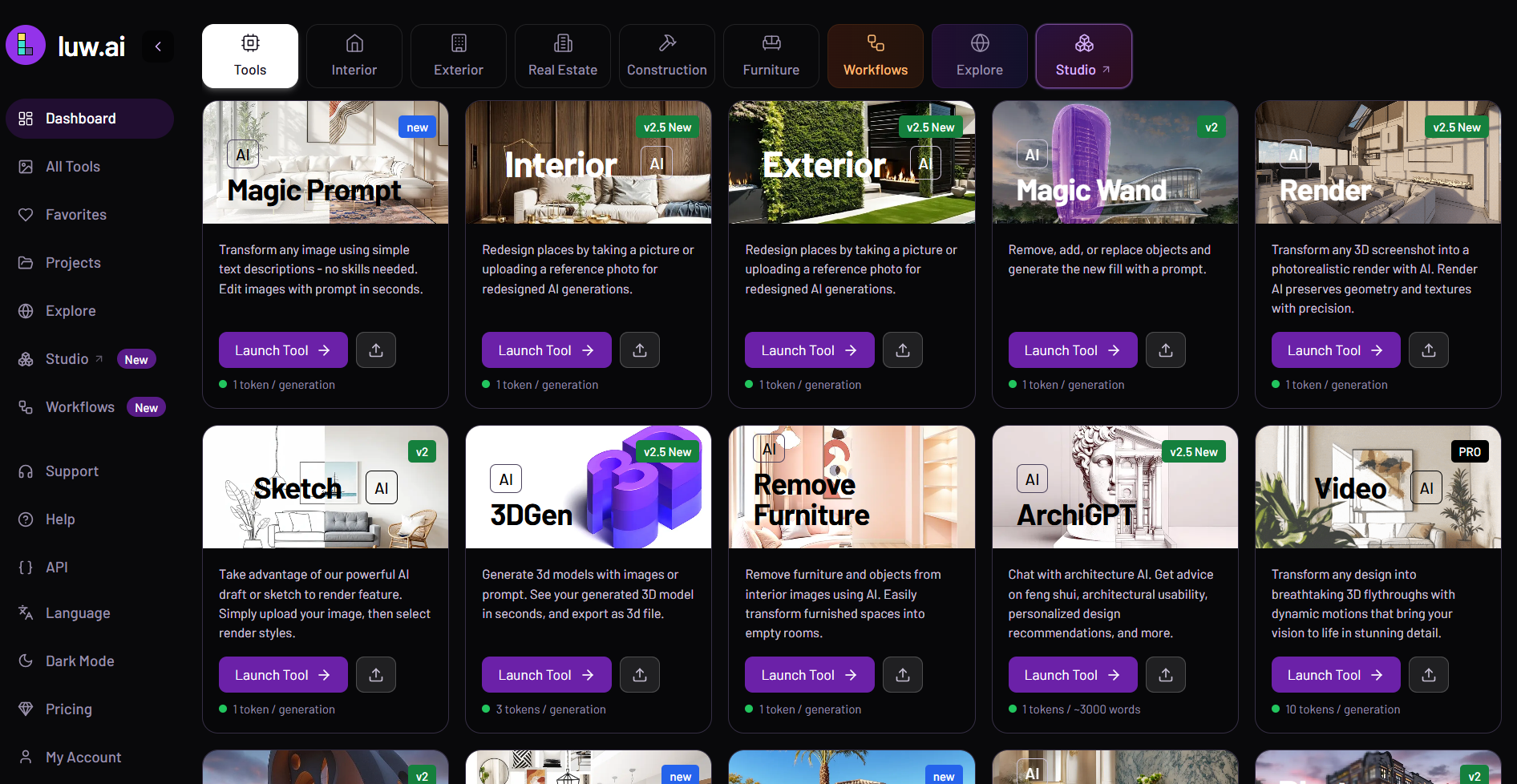Open the ArchiGPT card thumbnail

pos(1115,487)
